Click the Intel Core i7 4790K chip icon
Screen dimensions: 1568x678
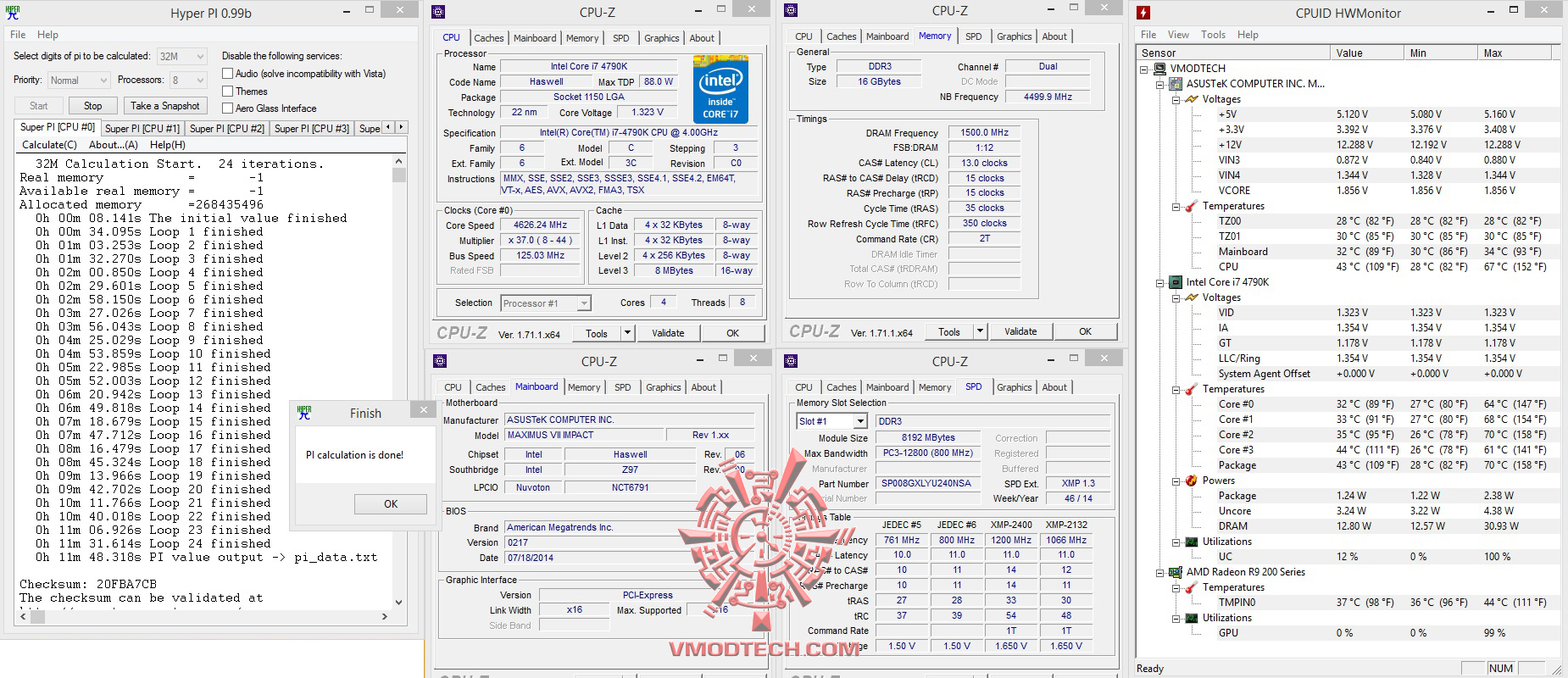[x=1176, y=282]
